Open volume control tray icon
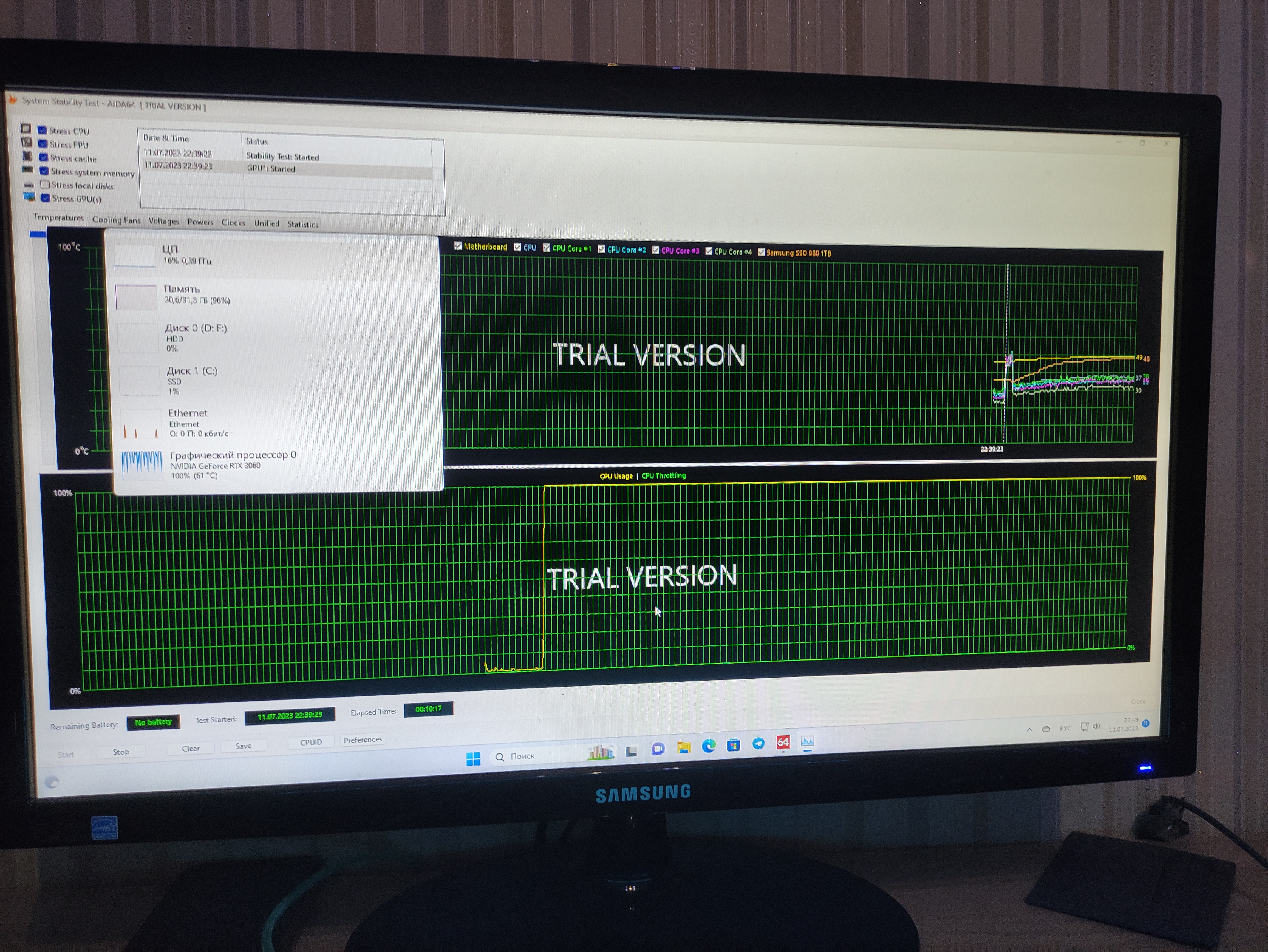 coord(1097,726)
